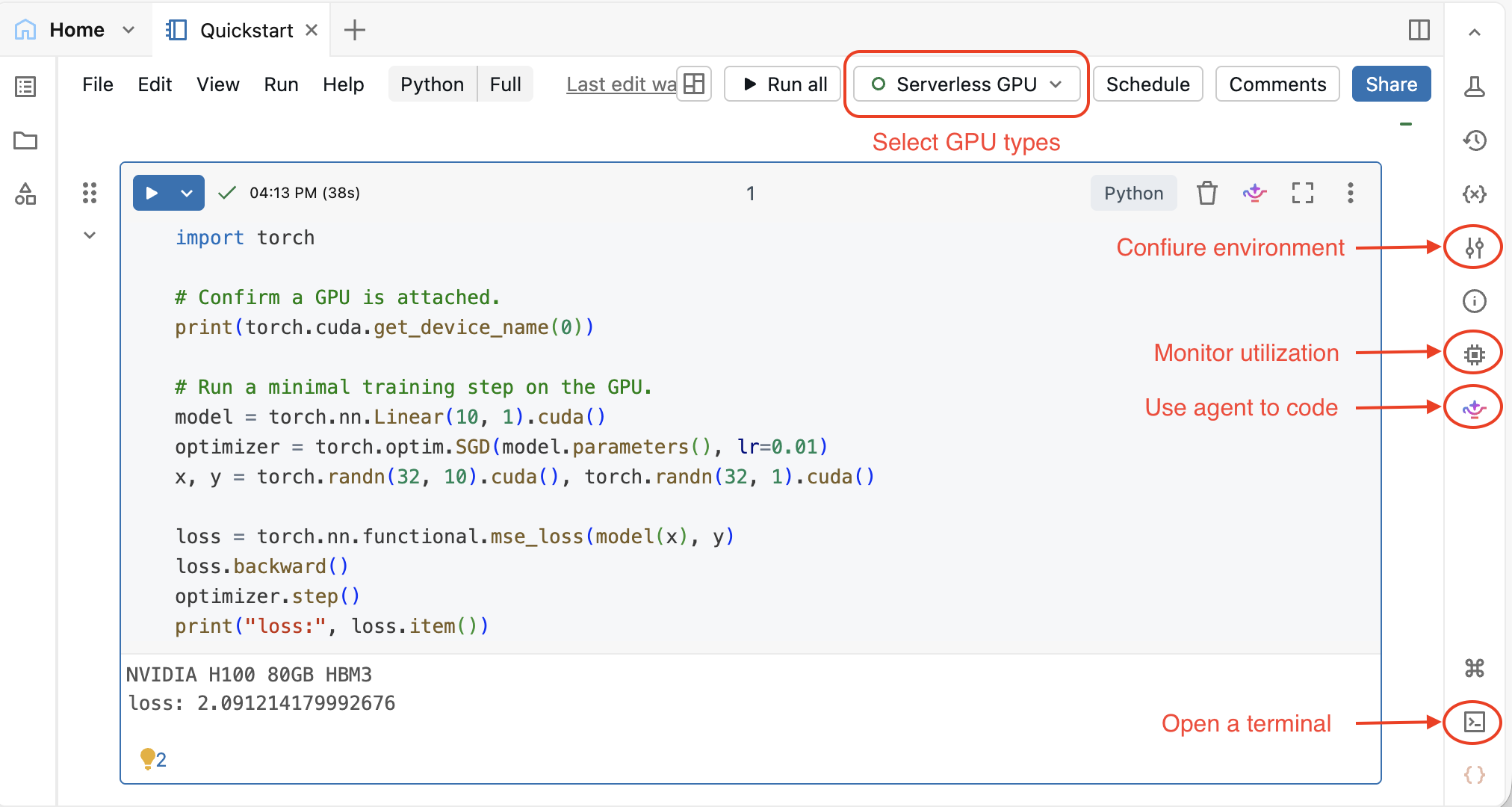Click the curly braces icon at sidebar bottom
Viewport: 1512px width, 807px height.
(1475, 775)
